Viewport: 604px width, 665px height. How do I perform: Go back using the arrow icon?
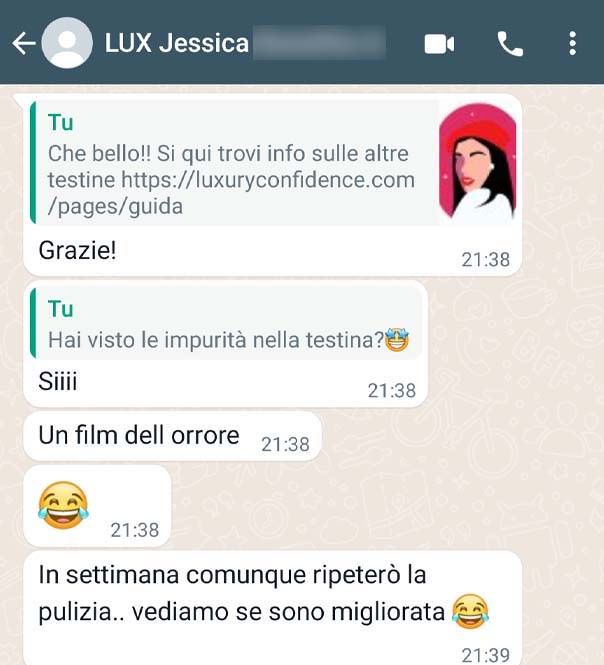[x=23, y=43]
